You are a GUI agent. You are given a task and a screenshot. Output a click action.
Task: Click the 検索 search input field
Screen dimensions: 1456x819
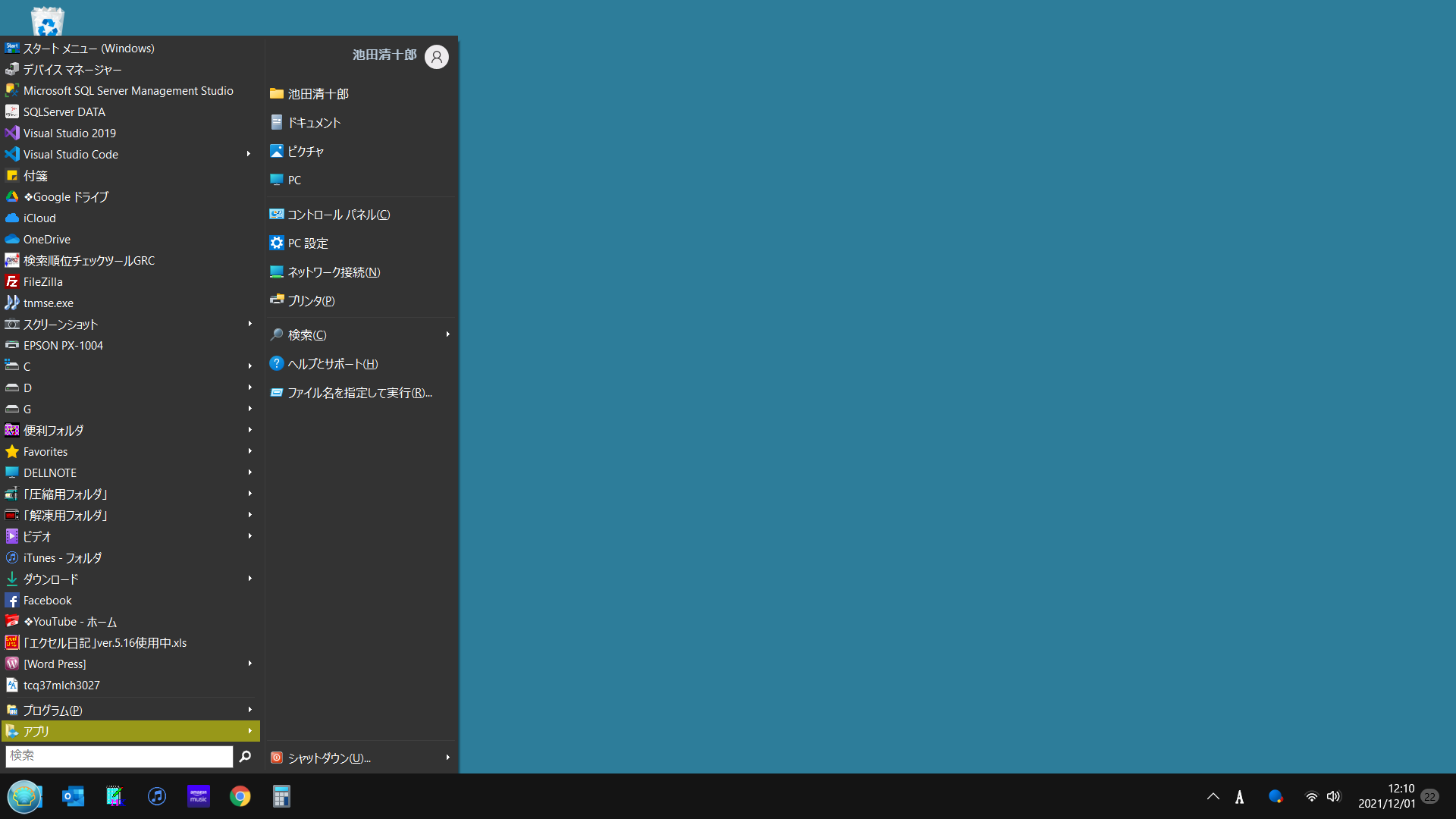tap(119, 756)
